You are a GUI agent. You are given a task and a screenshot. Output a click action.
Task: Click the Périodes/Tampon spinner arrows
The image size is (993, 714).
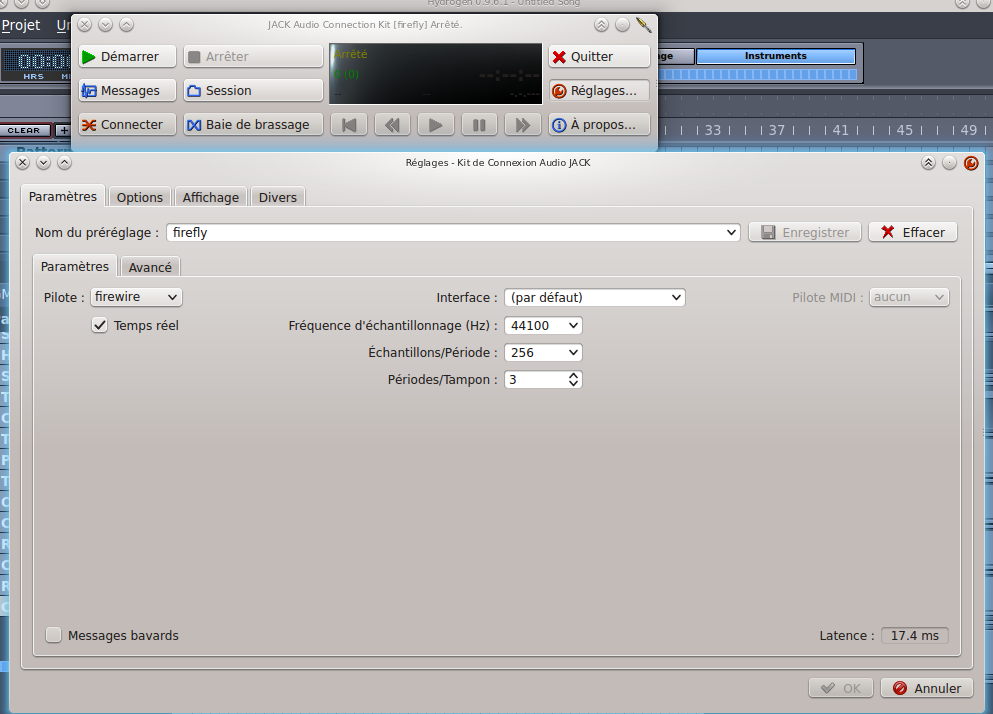click(574, 379)
